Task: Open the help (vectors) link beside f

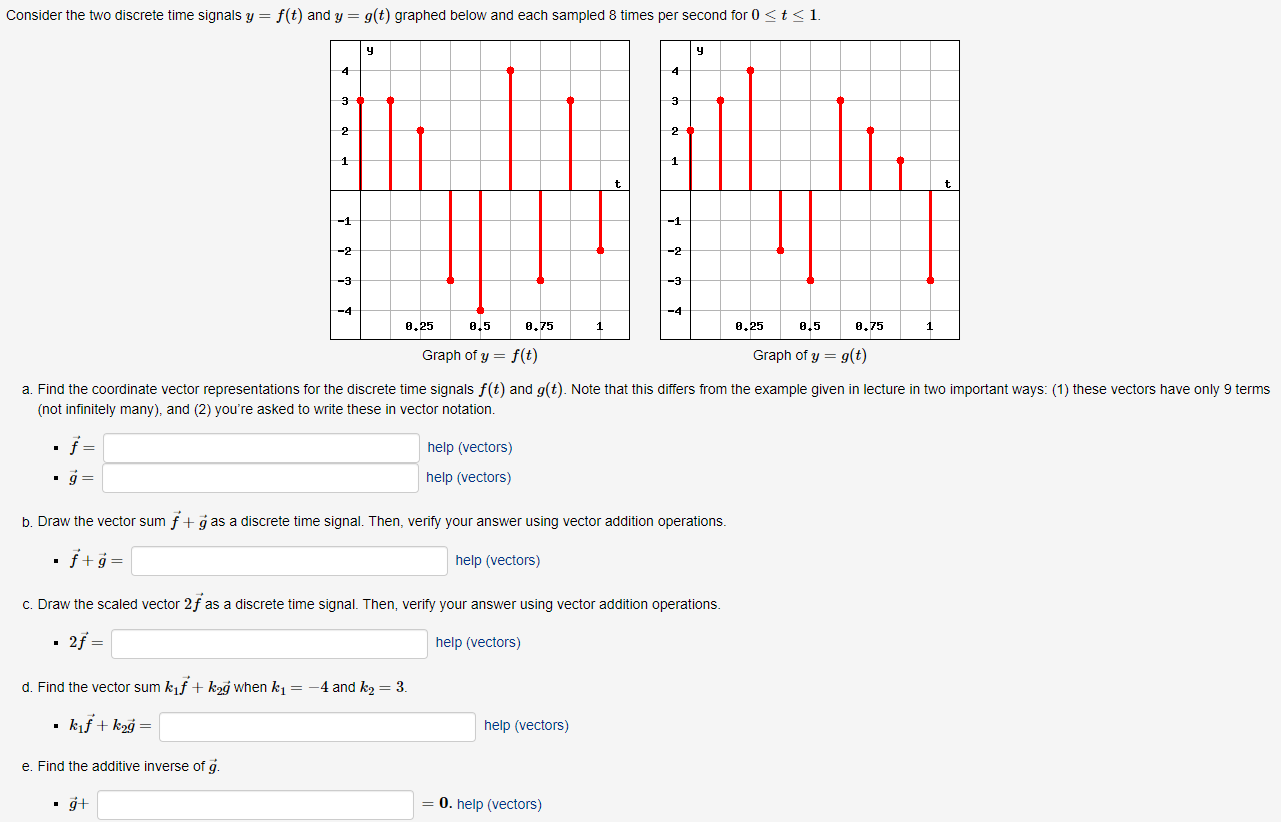Action: [469, 447]
